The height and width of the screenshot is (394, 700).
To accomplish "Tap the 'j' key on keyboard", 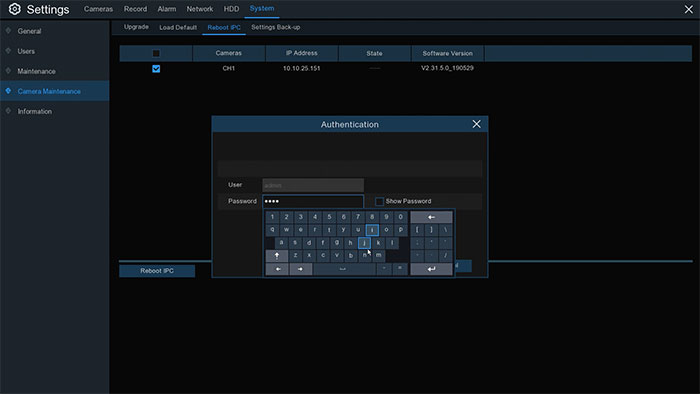I will pyautogui.click(x=364, y=243).
